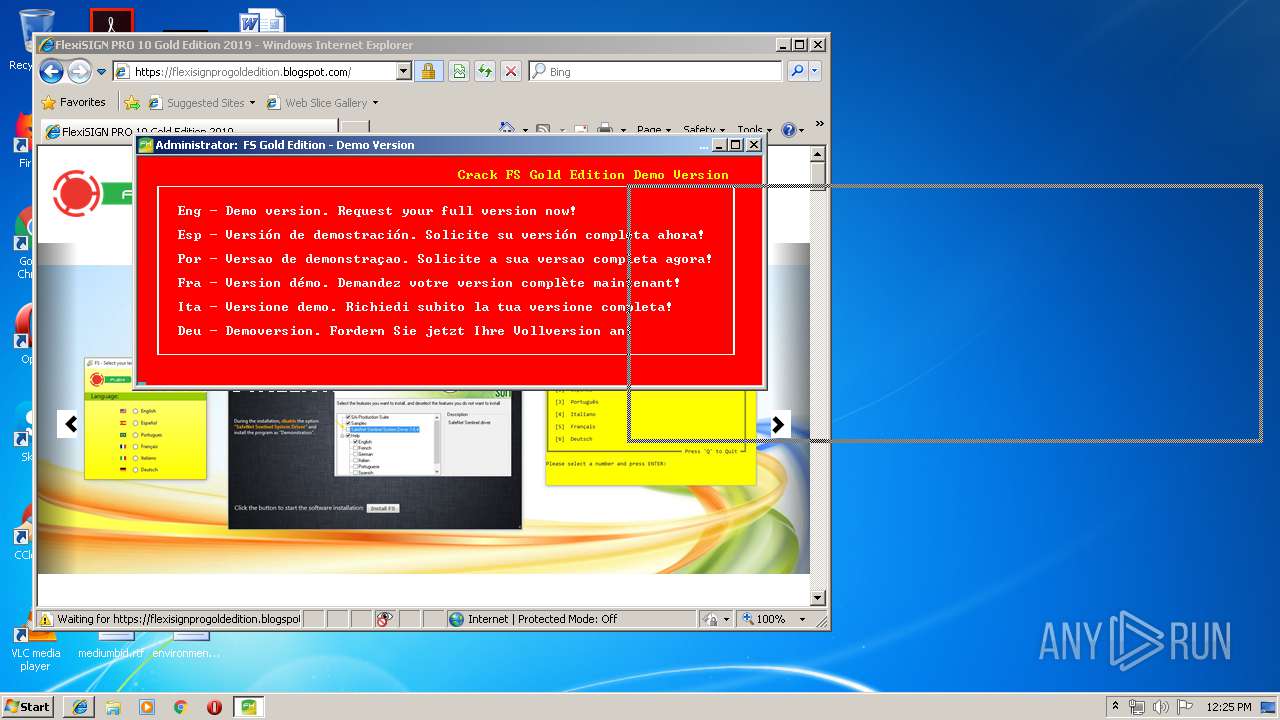Click Internet Protected Mode zone indicator
The image size is (1280, 720).
coord(532,619)
